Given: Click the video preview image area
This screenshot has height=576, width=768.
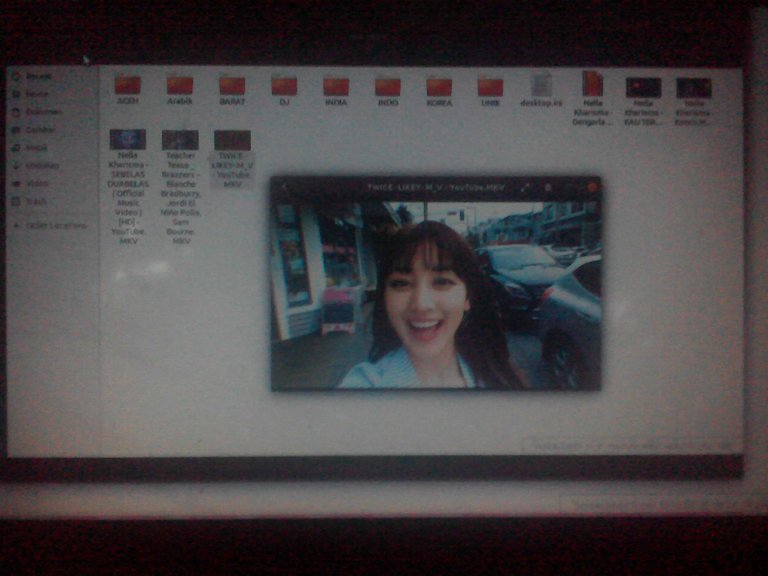Looking at the screenshot, I should point(436,295).
